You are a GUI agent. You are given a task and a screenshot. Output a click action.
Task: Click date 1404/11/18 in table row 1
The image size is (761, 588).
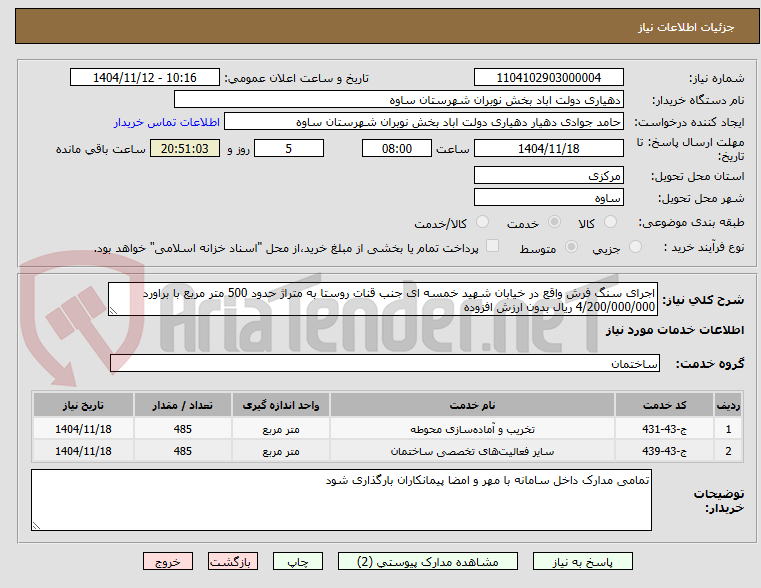[83, 429]
